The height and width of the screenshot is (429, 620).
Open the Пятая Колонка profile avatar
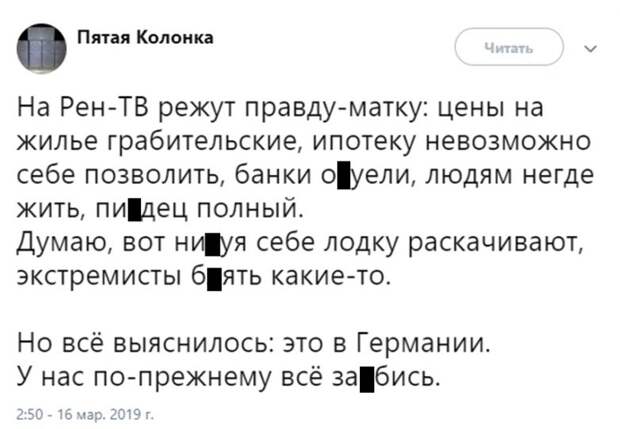coord(42,49)
